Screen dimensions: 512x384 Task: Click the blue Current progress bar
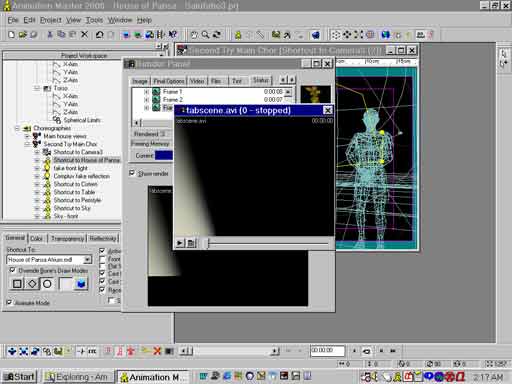point(164,155)
